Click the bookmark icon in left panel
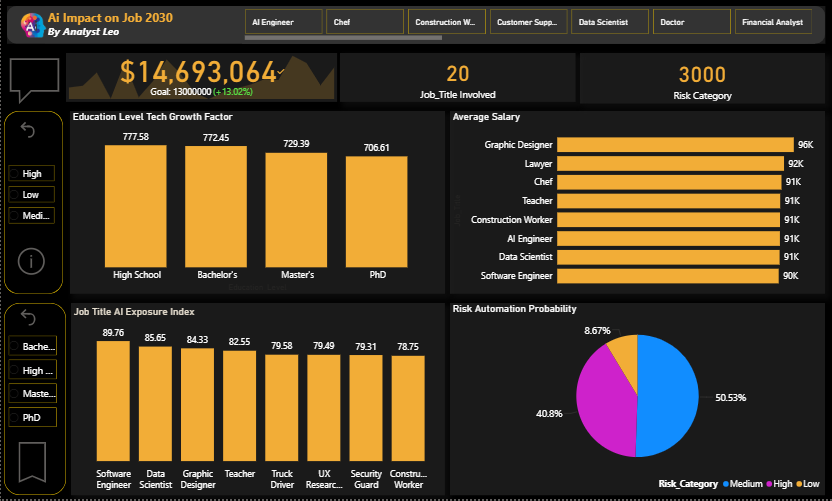Viewport: 832px width, 501px height. click(32, 460)
